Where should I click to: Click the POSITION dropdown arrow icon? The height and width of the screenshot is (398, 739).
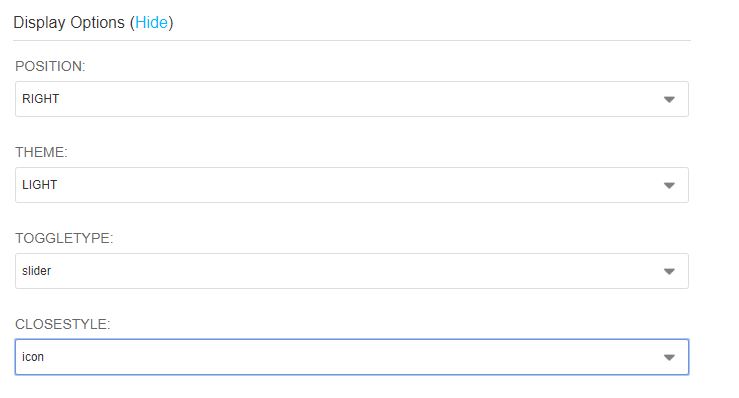click(669, 100)
